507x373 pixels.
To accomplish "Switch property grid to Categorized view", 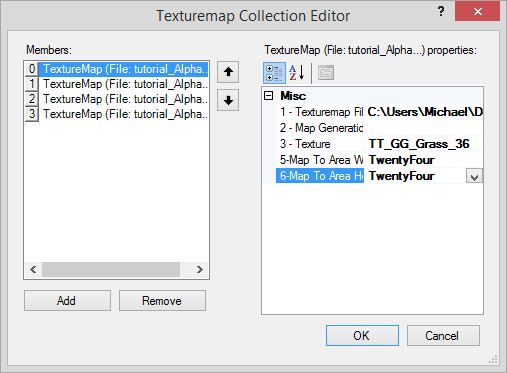I will pos(274,72).
